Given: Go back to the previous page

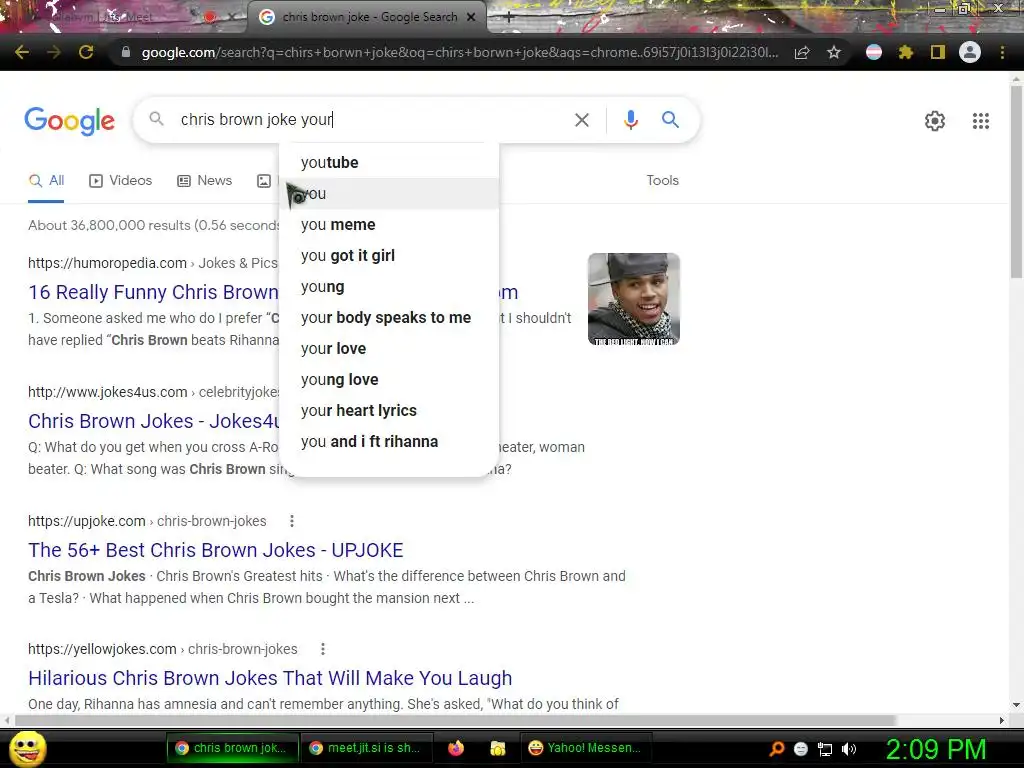Looking at the screenshot, I should click(22, 52).
